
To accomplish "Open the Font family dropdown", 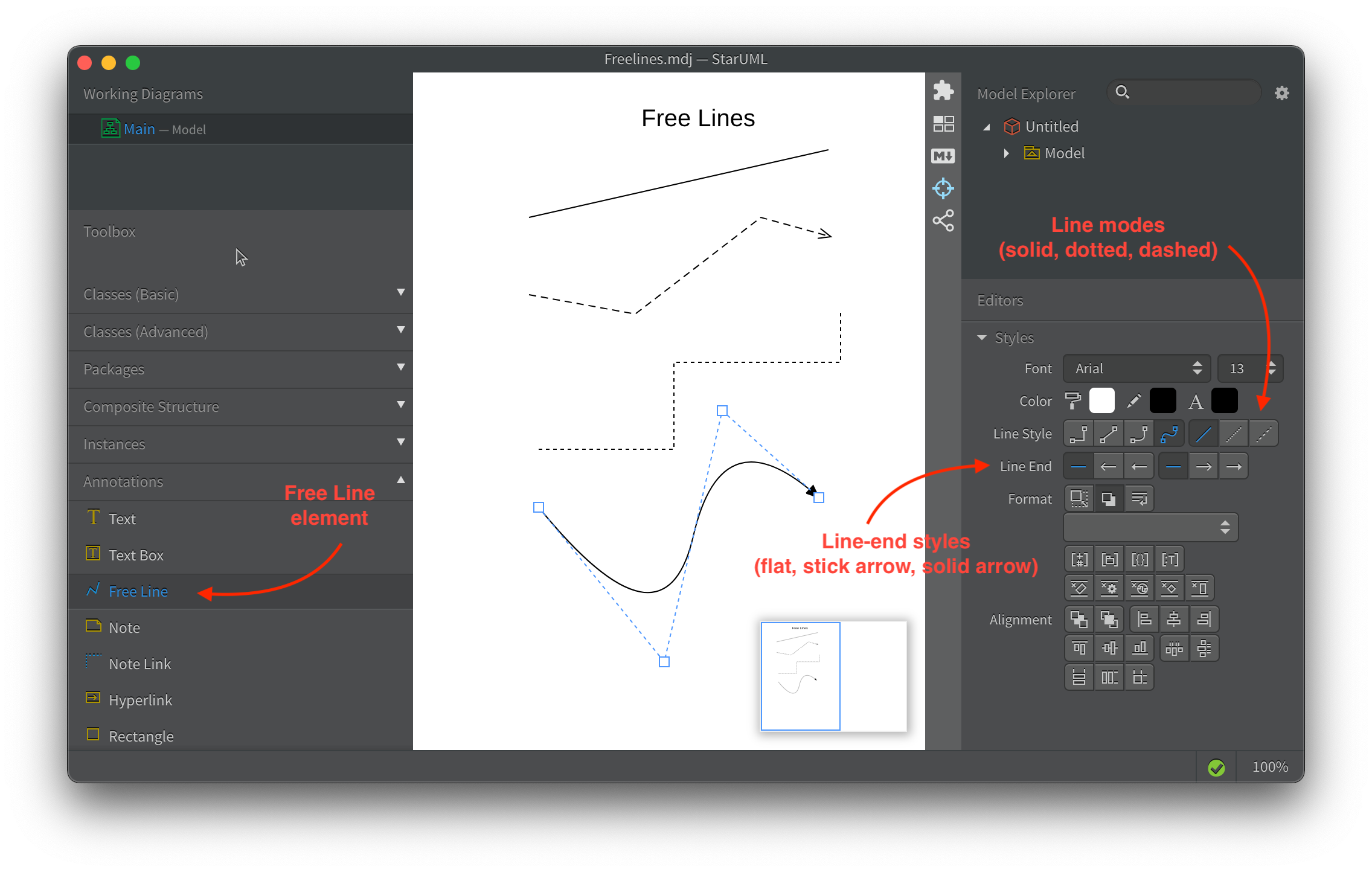I will click(1136, 368).
